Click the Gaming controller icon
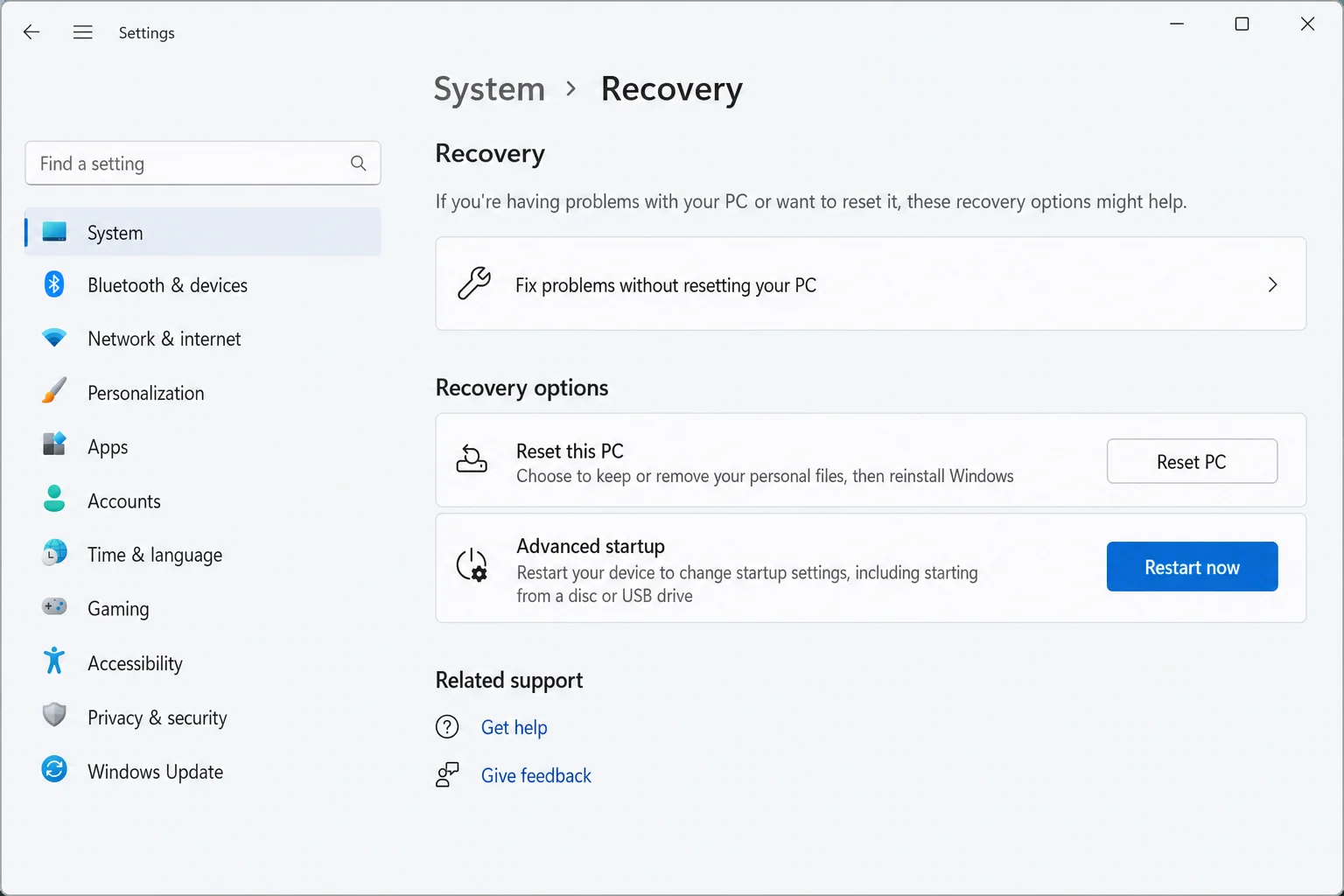 pyautogui.click(x=54, y=606)
